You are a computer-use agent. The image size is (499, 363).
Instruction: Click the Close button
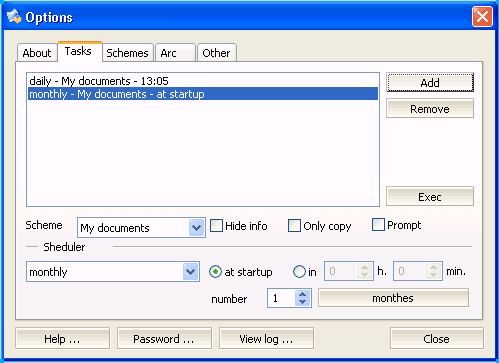pyautogui.click(x=437, y=338)
